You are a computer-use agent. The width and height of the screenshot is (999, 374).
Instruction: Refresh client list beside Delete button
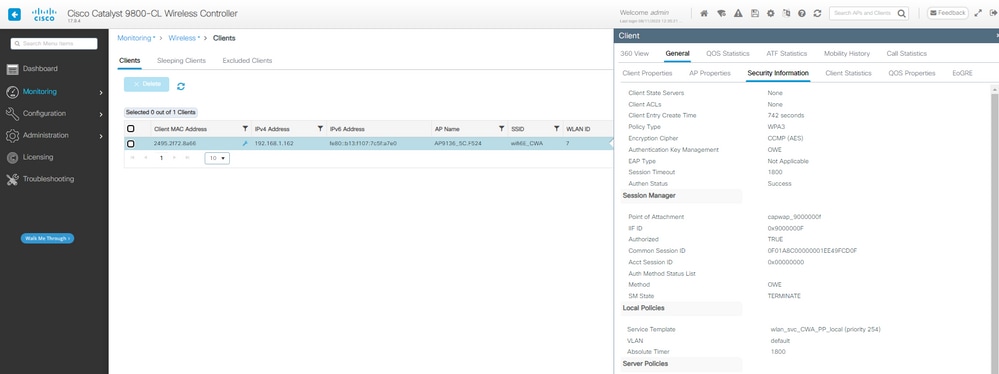click(181, 86)
